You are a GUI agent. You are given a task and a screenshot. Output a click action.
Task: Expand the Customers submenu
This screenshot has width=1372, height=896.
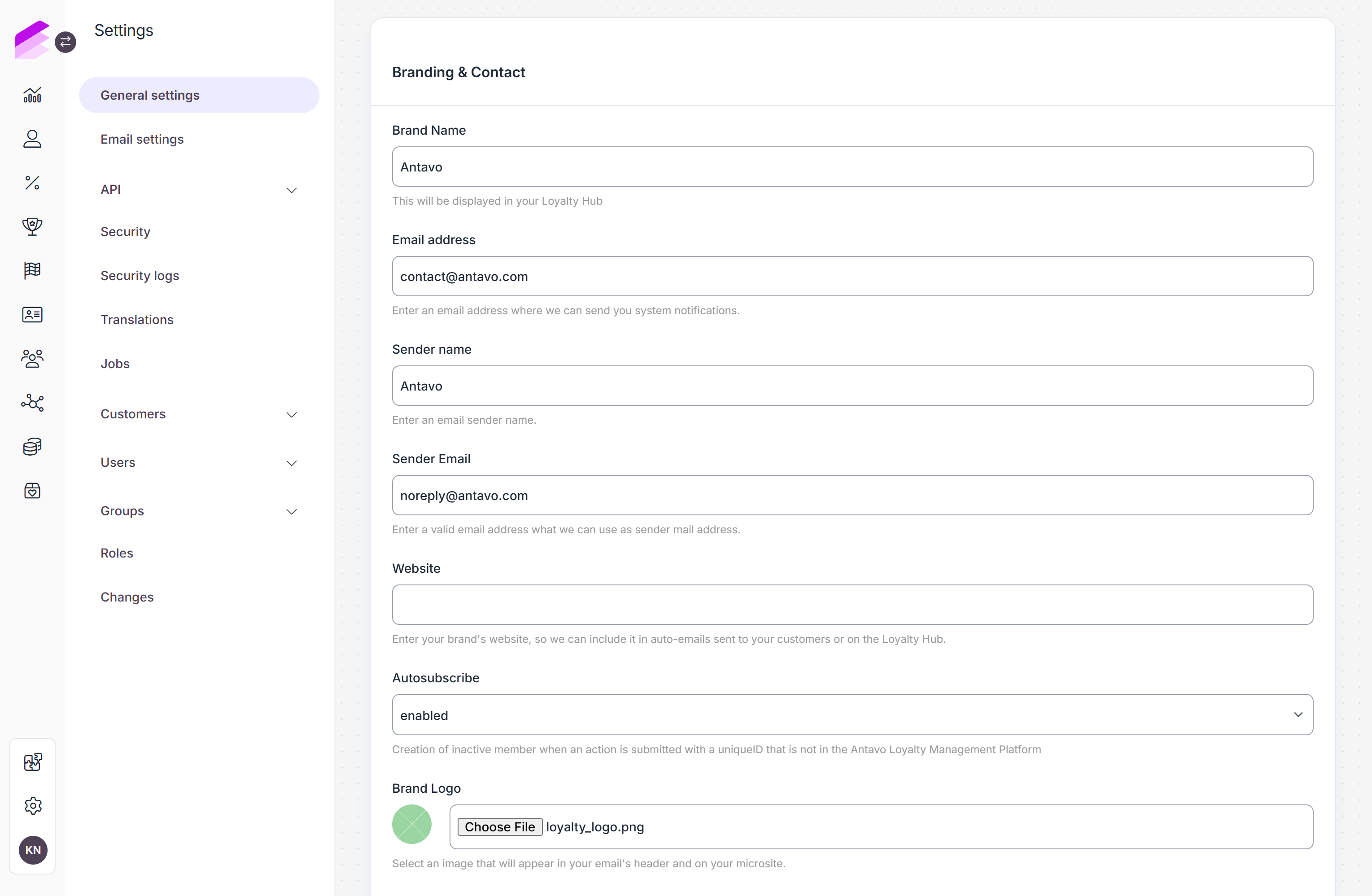pyautogui.click(x=199, y=414)
